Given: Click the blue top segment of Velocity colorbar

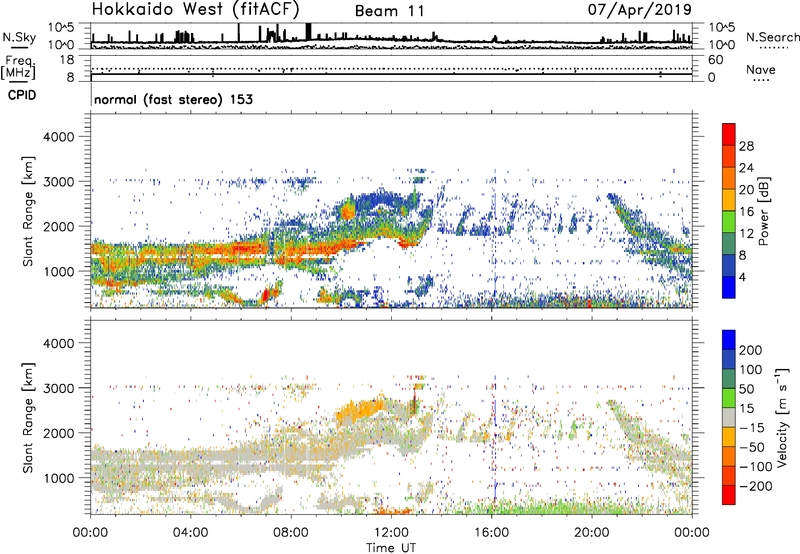Looking at the screenshot, I should 729,340.
